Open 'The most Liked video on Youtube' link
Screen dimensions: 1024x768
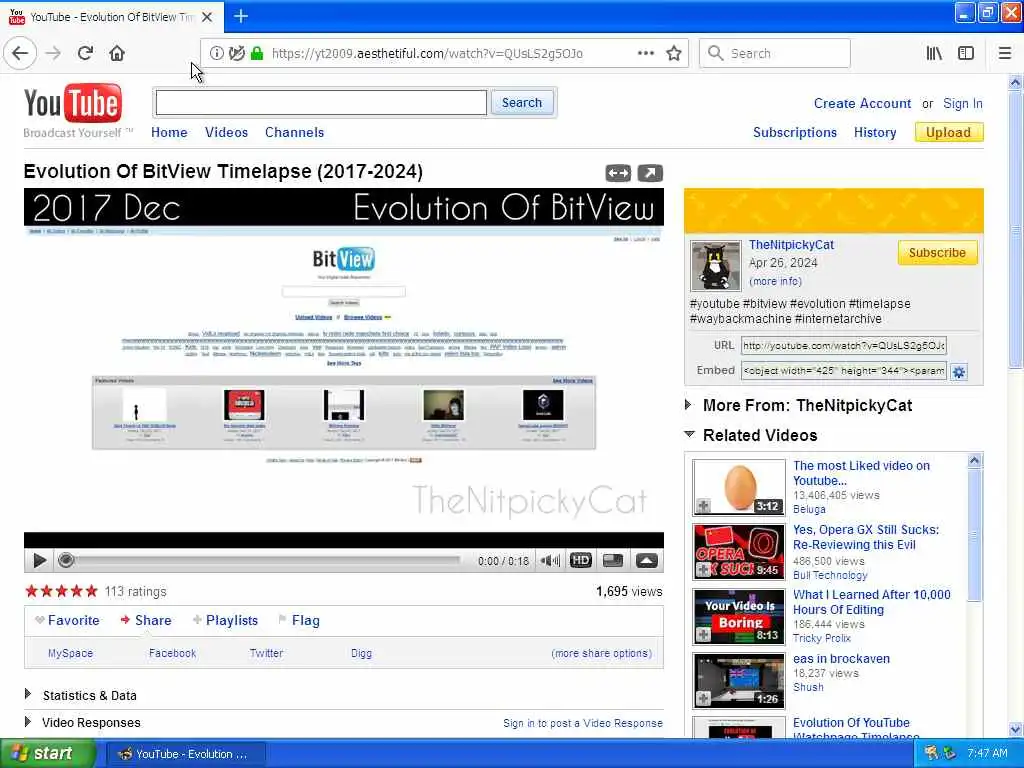pos(861,473)
